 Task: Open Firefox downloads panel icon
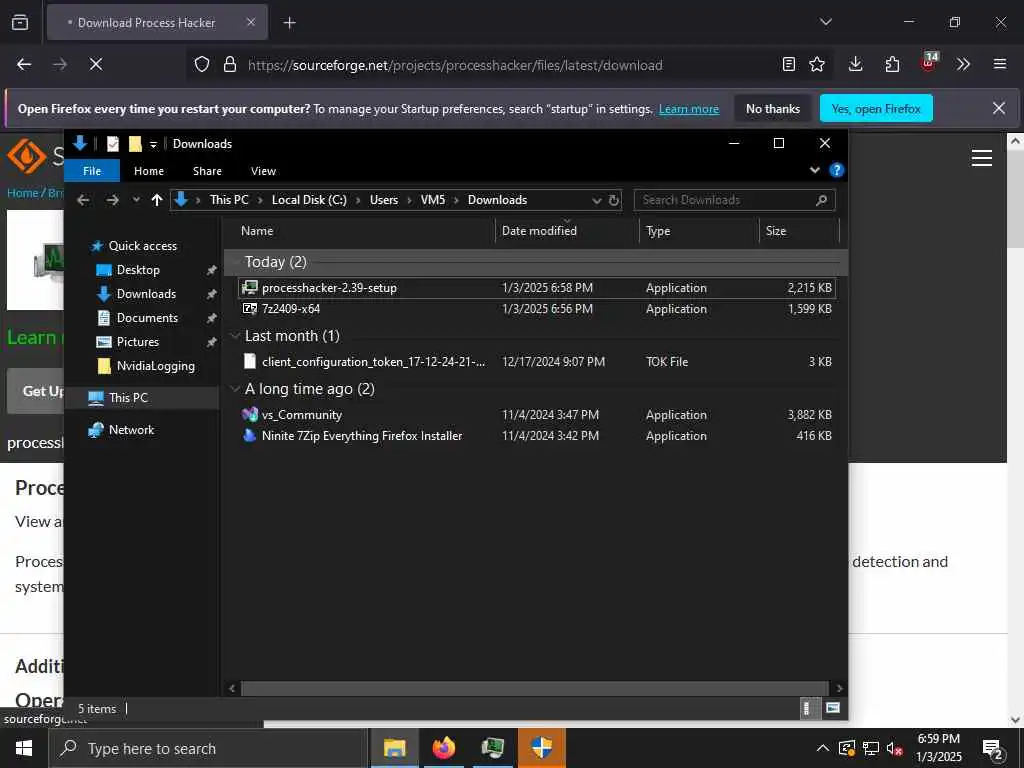(x=855, y=64)
